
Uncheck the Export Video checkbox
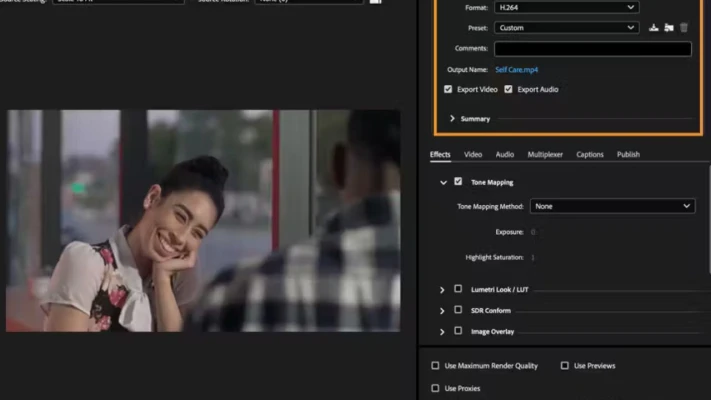448,89
